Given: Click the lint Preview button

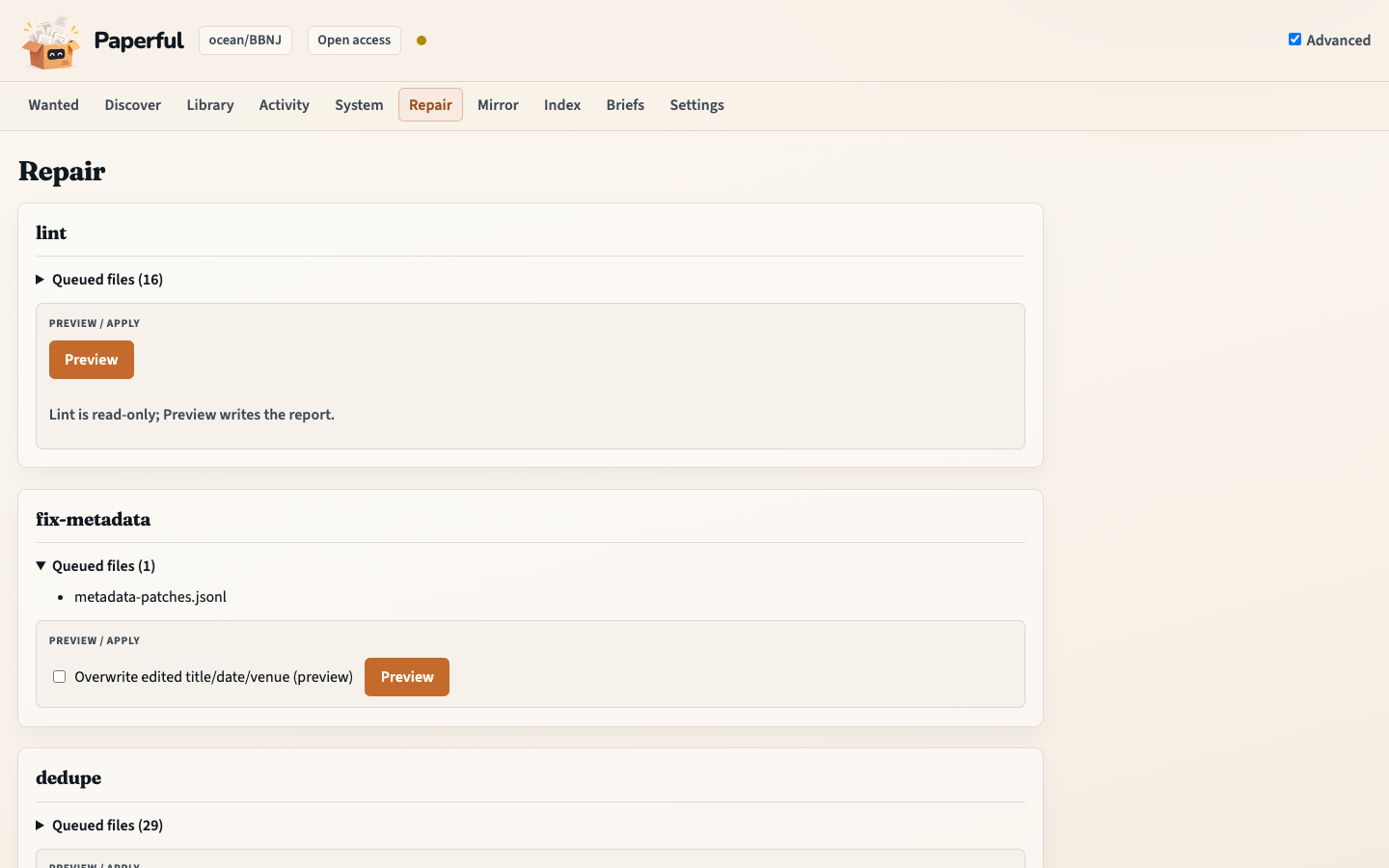Looking at the screenshot, I should (92, 360).
